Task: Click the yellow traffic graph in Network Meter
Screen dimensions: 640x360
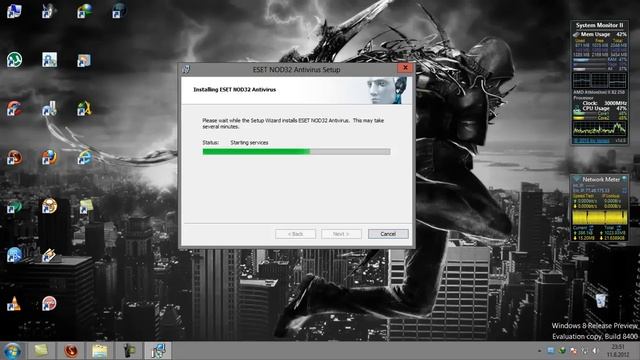Action: [599, 217]
